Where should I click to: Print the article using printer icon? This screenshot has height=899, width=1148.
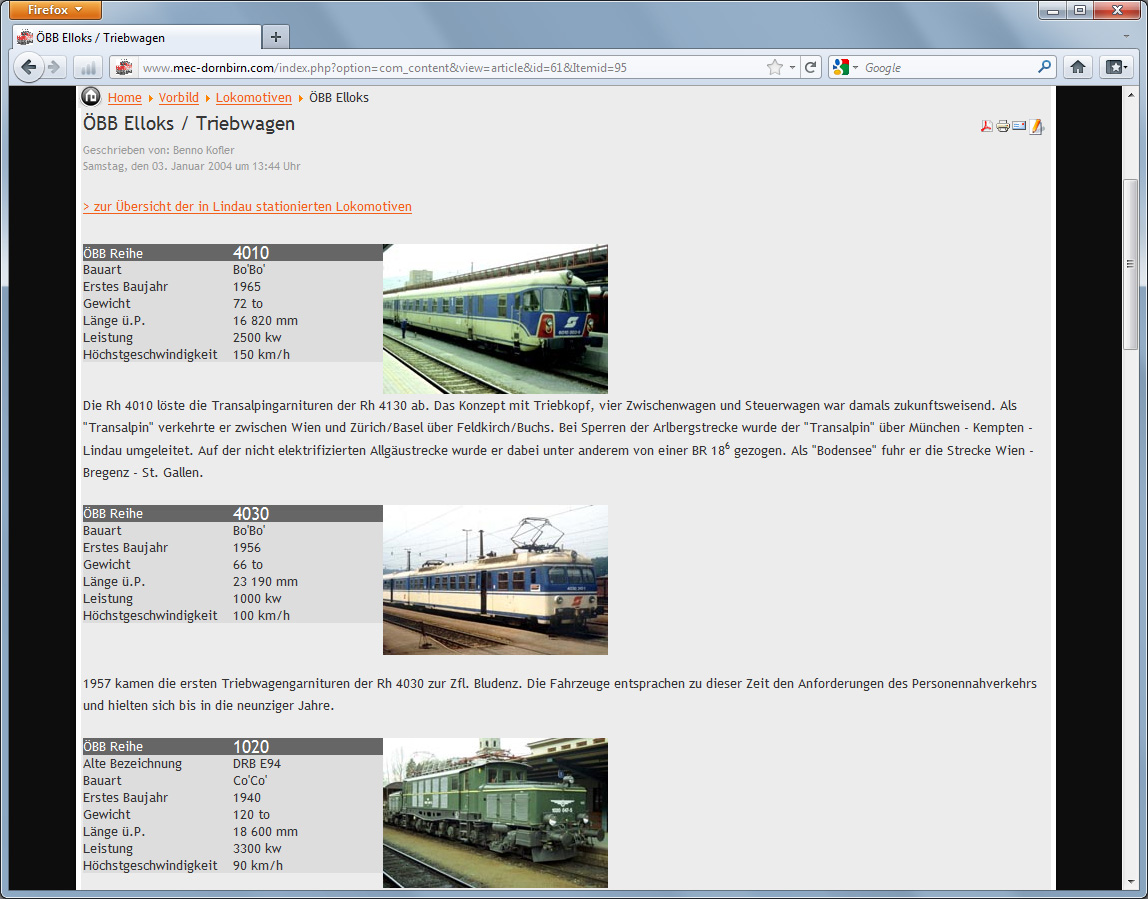[1003, 127]
